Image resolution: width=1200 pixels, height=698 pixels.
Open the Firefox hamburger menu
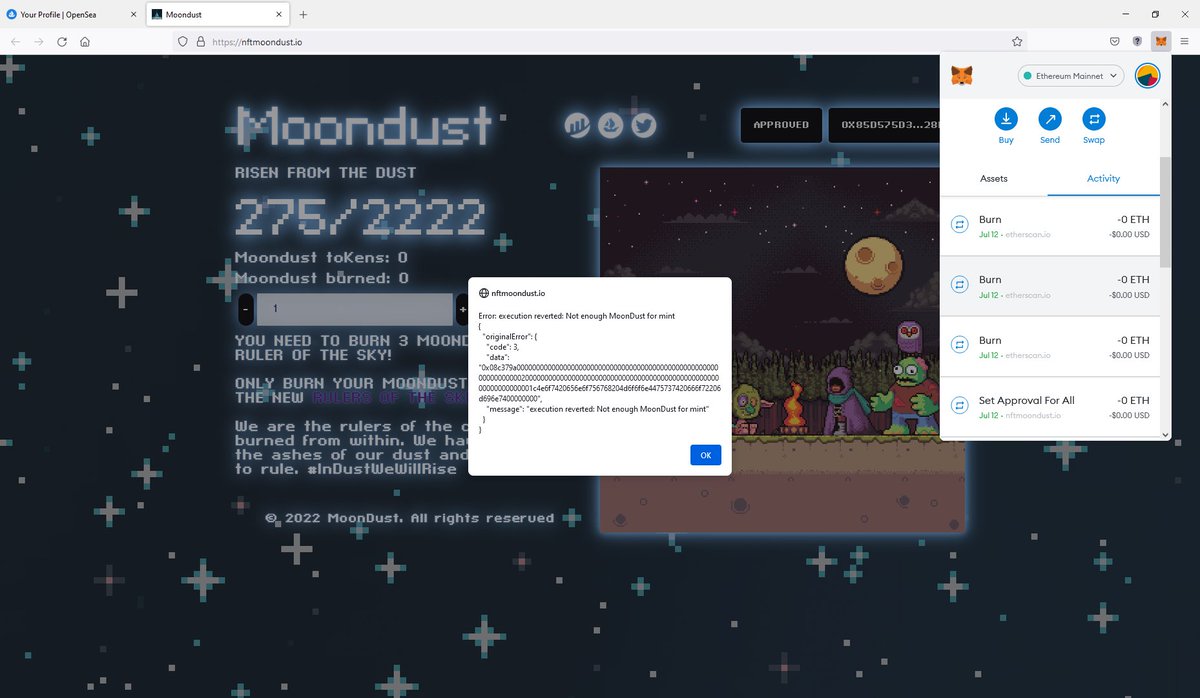[1185, 42]
